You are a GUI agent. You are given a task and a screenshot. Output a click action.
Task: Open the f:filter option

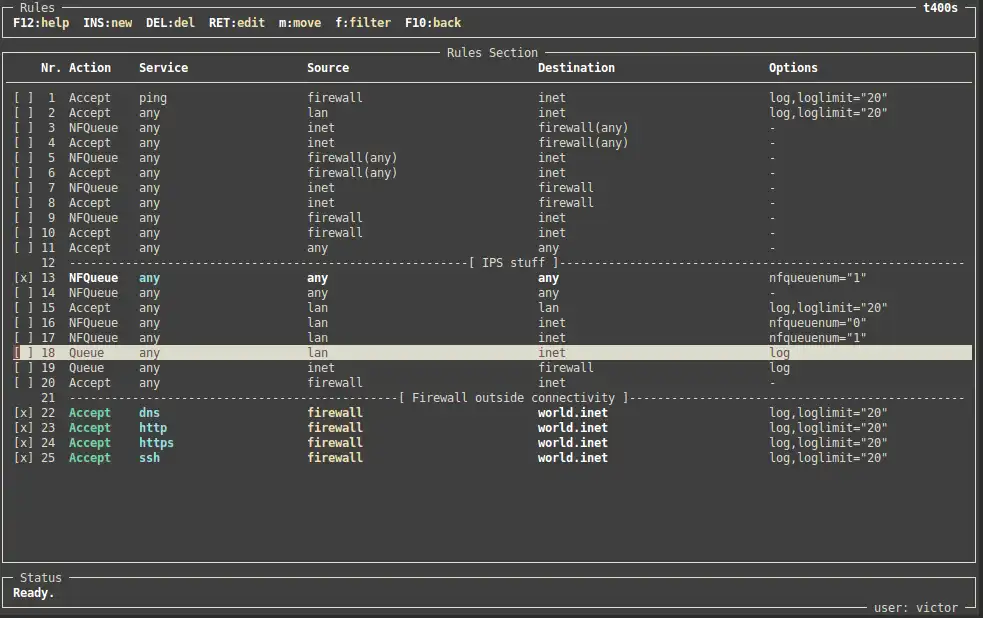363,22
